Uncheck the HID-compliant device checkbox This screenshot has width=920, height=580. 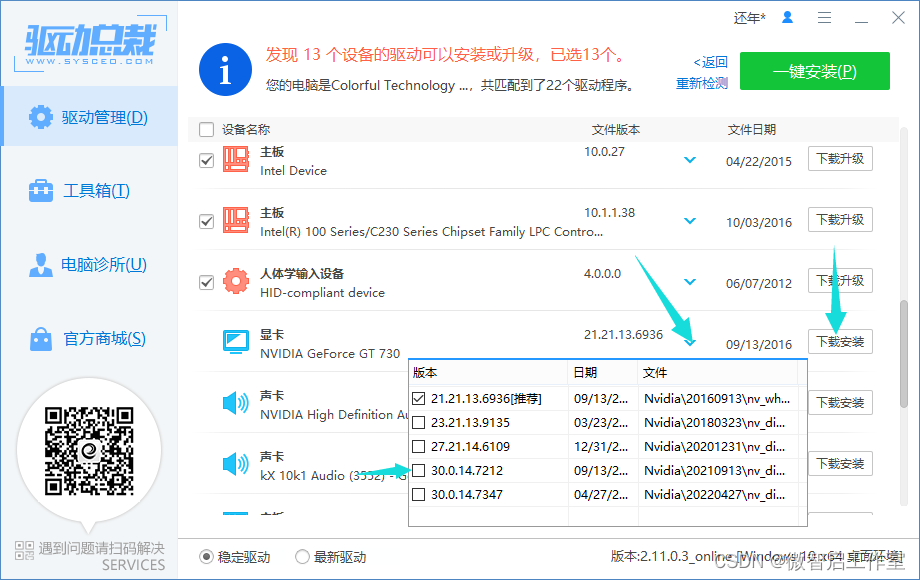click(207, 282)
